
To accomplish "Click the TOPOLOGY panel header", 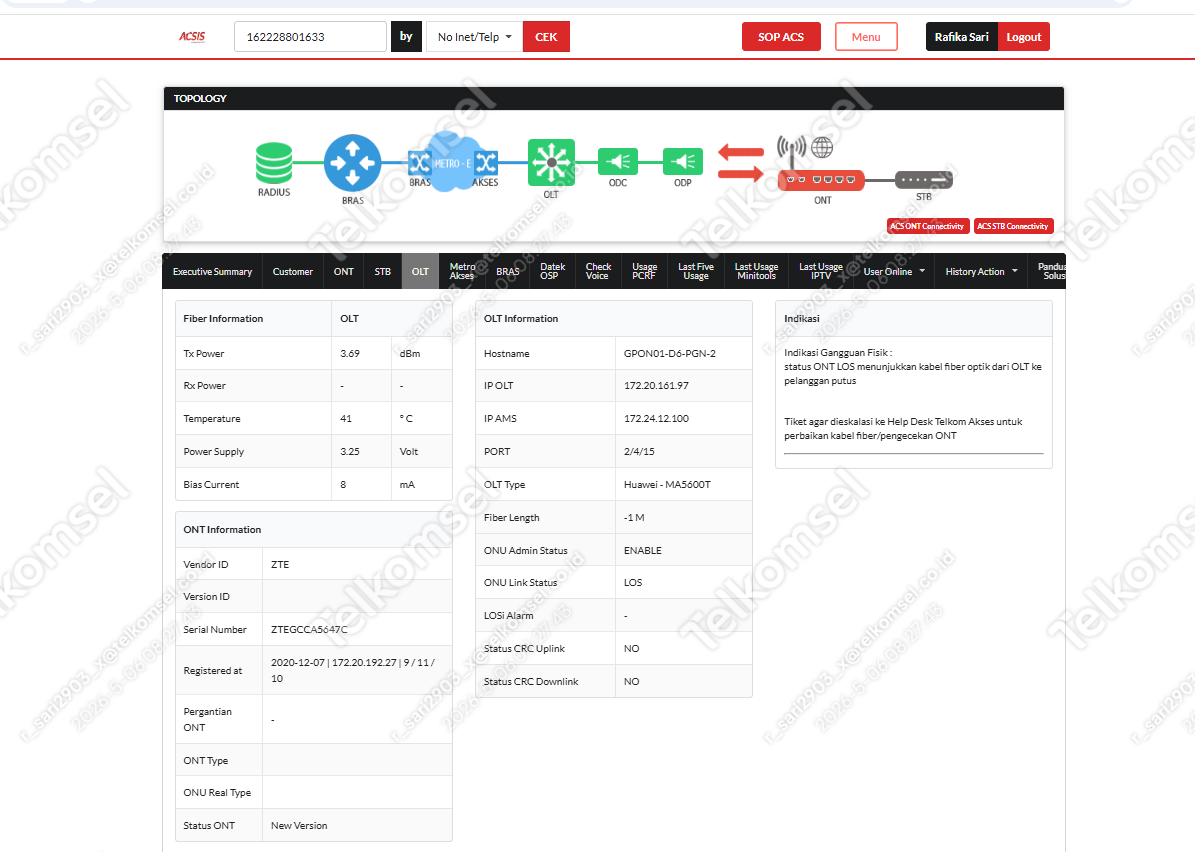I will (x=614, y=98).
